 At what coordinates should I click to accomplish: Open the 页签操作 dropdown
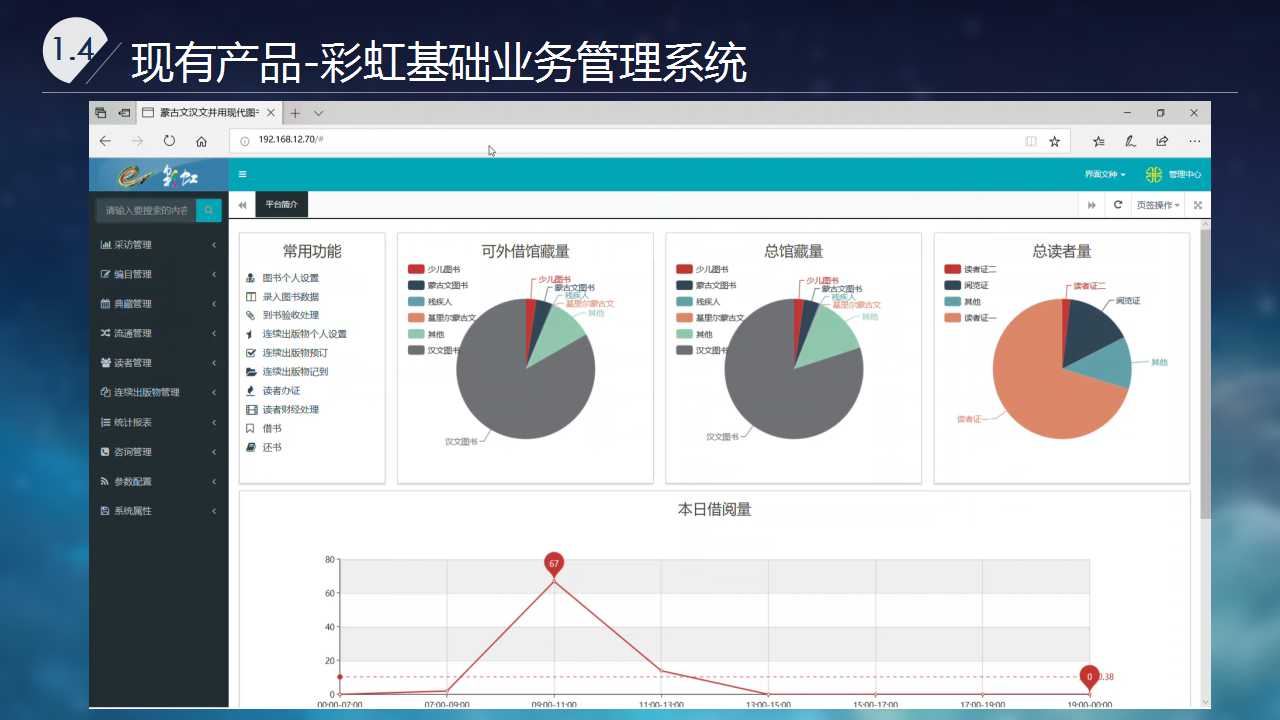(1158, 205)
